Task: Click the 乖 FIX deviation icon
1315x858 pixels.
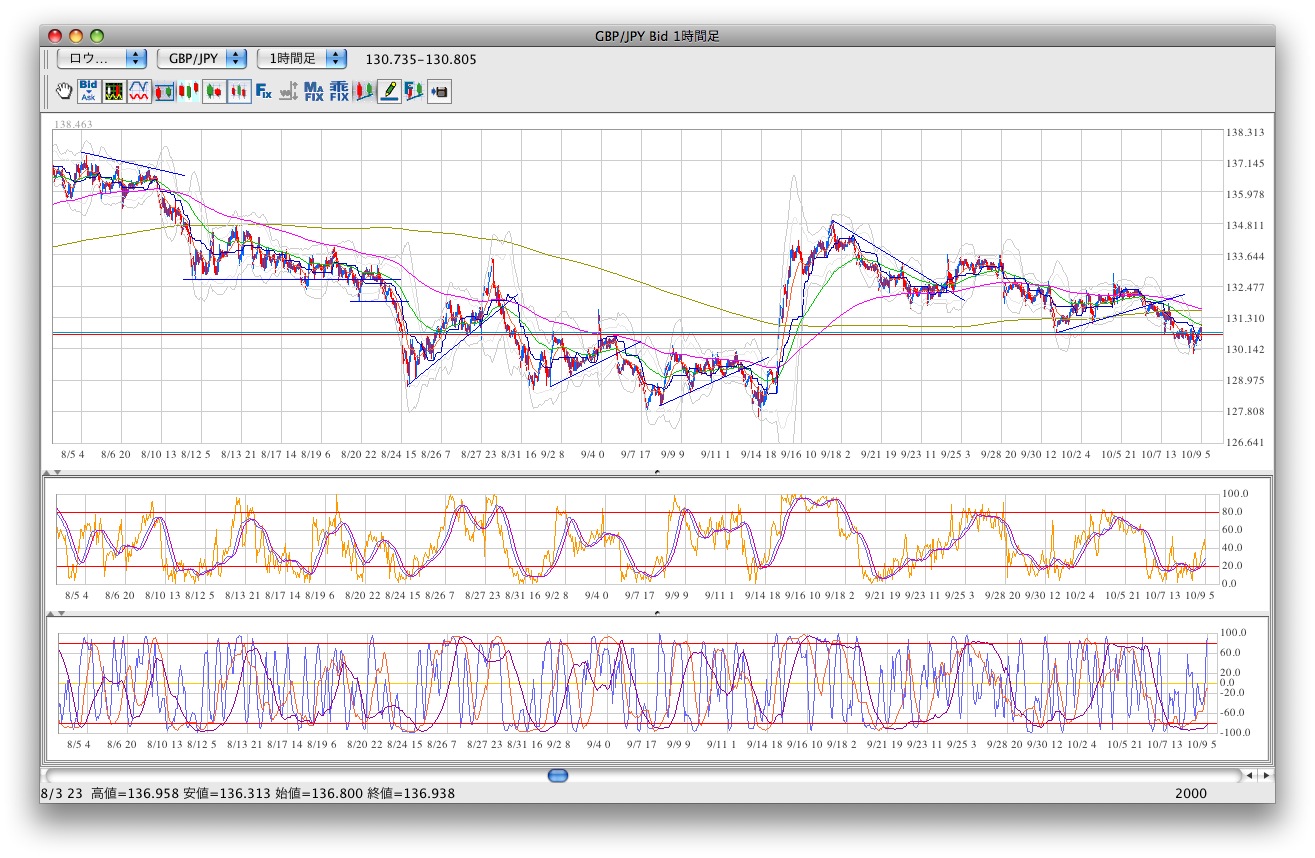Action: pyautogui.click(x=339, y=92)
